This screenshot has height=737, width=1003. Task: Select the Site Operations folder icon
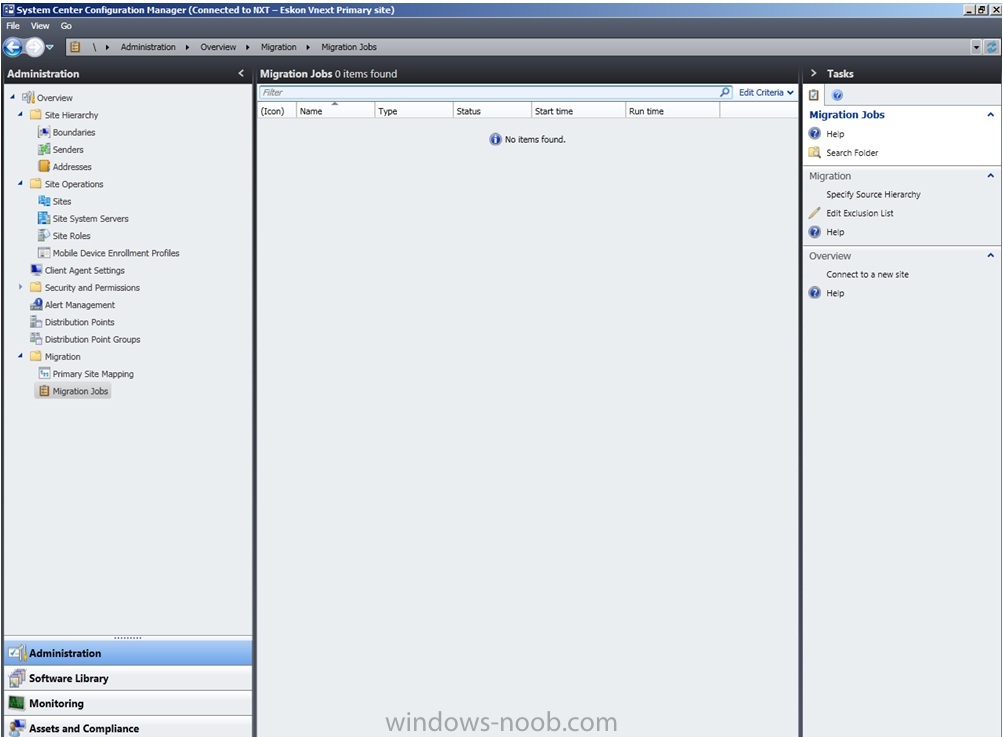[36, 184]
